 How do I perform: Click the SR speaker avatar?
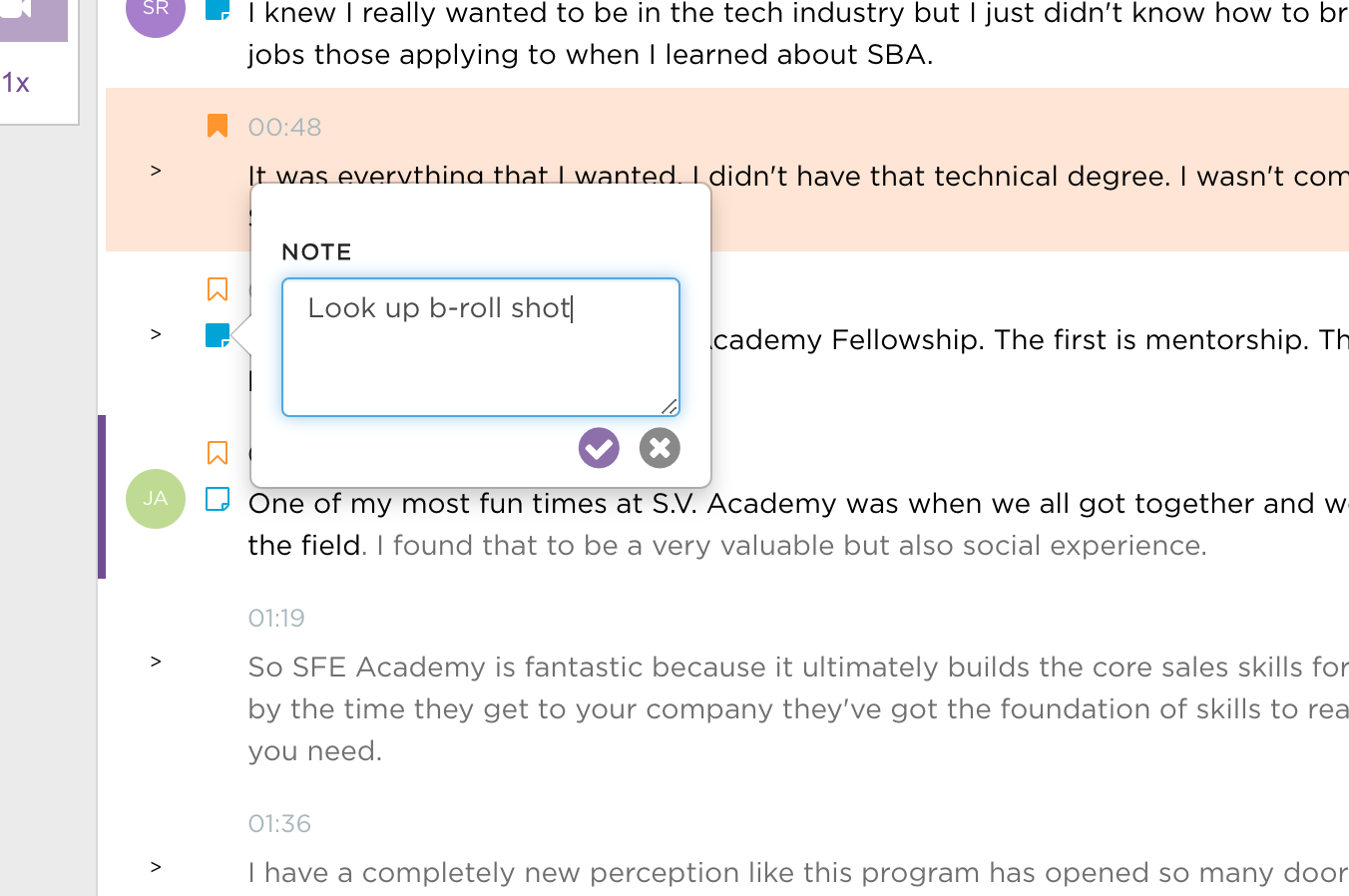[156, 10]
